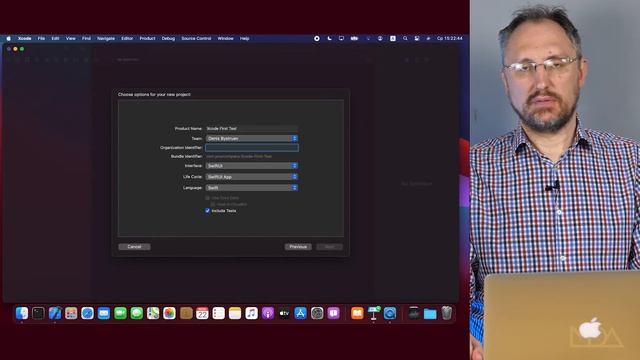Open the Navigate menu
This screenshot has height=360, width=640.
pos(106,38)
